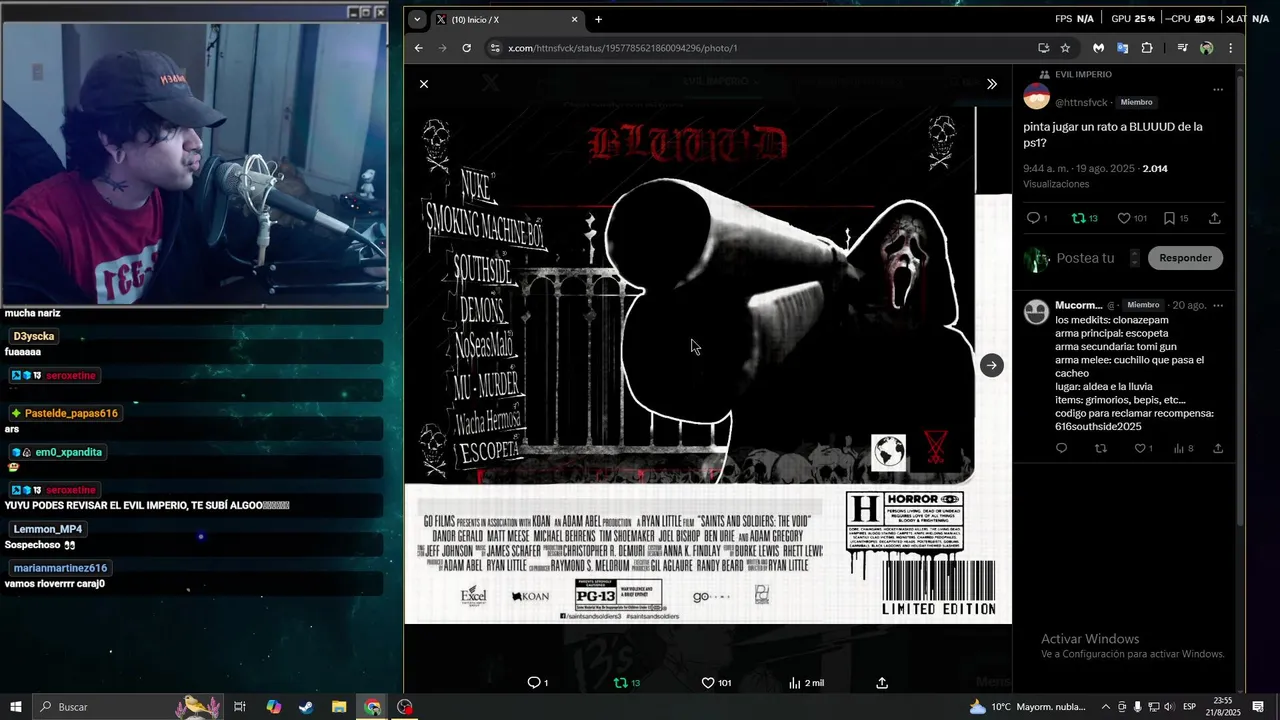This screenshot has height=720, width=1280.
Task: Open the M-shaped browser extension icon
Action: (1099, 48)
